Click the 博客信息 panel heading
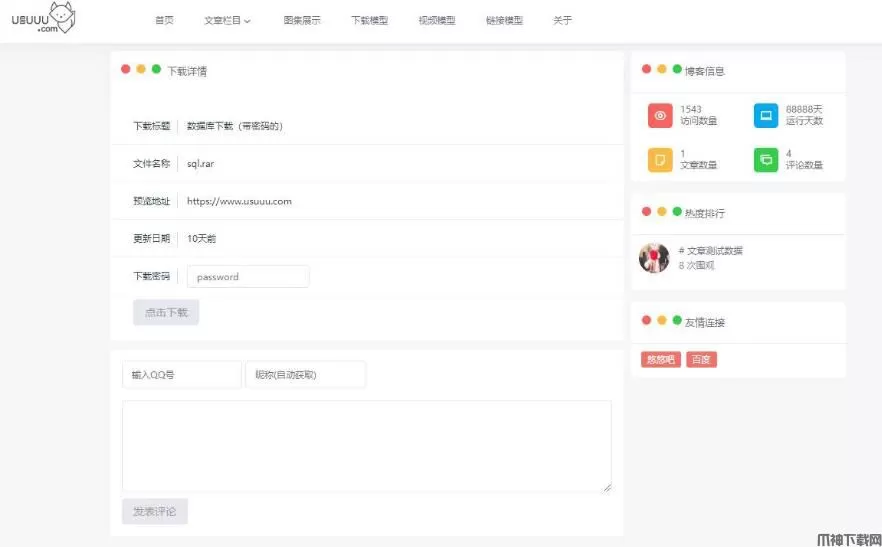882x547 pixels. (x=705, y=71)
